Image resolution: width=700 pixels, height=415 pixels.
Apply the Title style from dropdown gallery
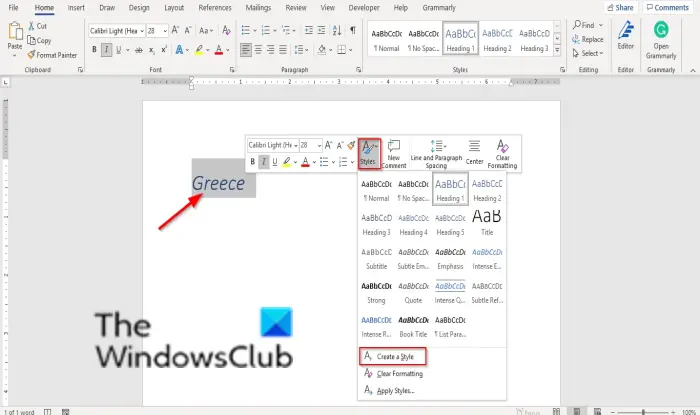487,222
